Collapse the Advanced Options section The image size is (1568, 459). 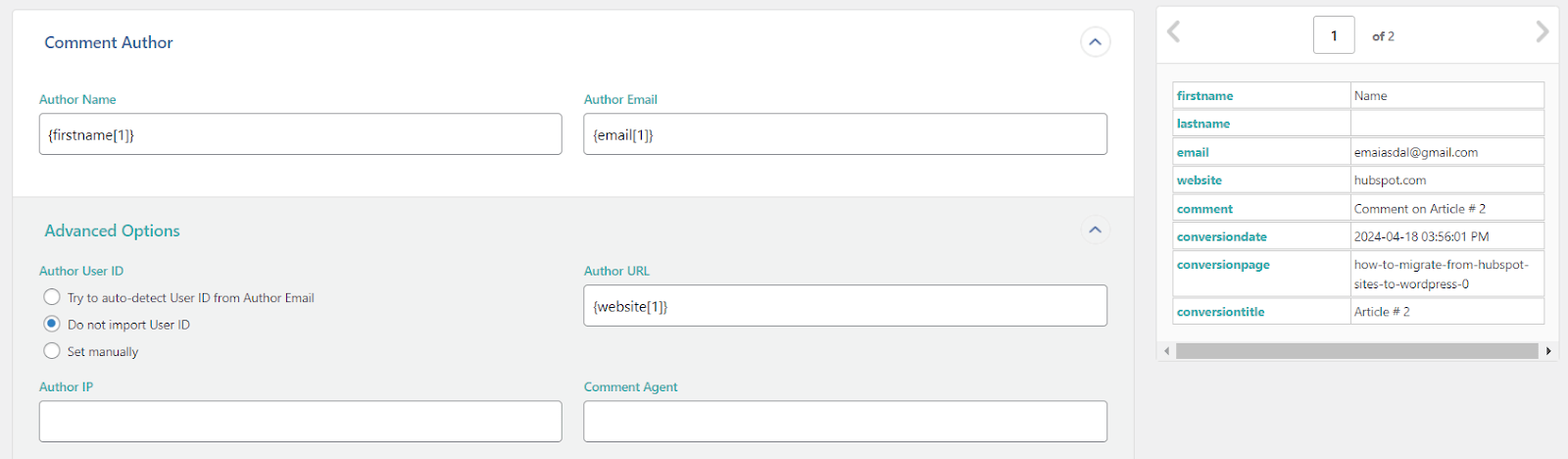coord(1095,230)
